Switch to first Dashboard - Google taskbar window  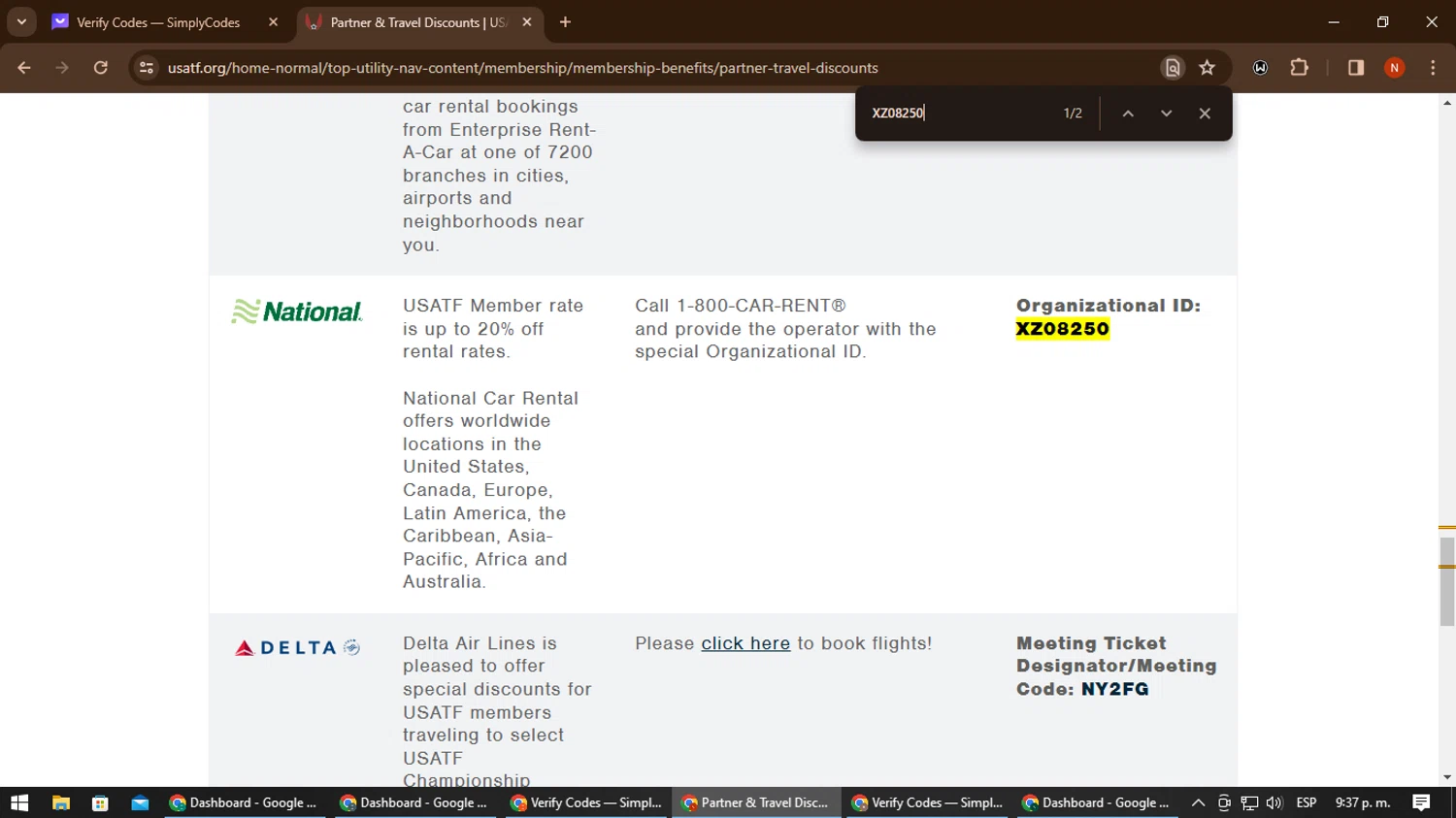(x=244, y=802)
